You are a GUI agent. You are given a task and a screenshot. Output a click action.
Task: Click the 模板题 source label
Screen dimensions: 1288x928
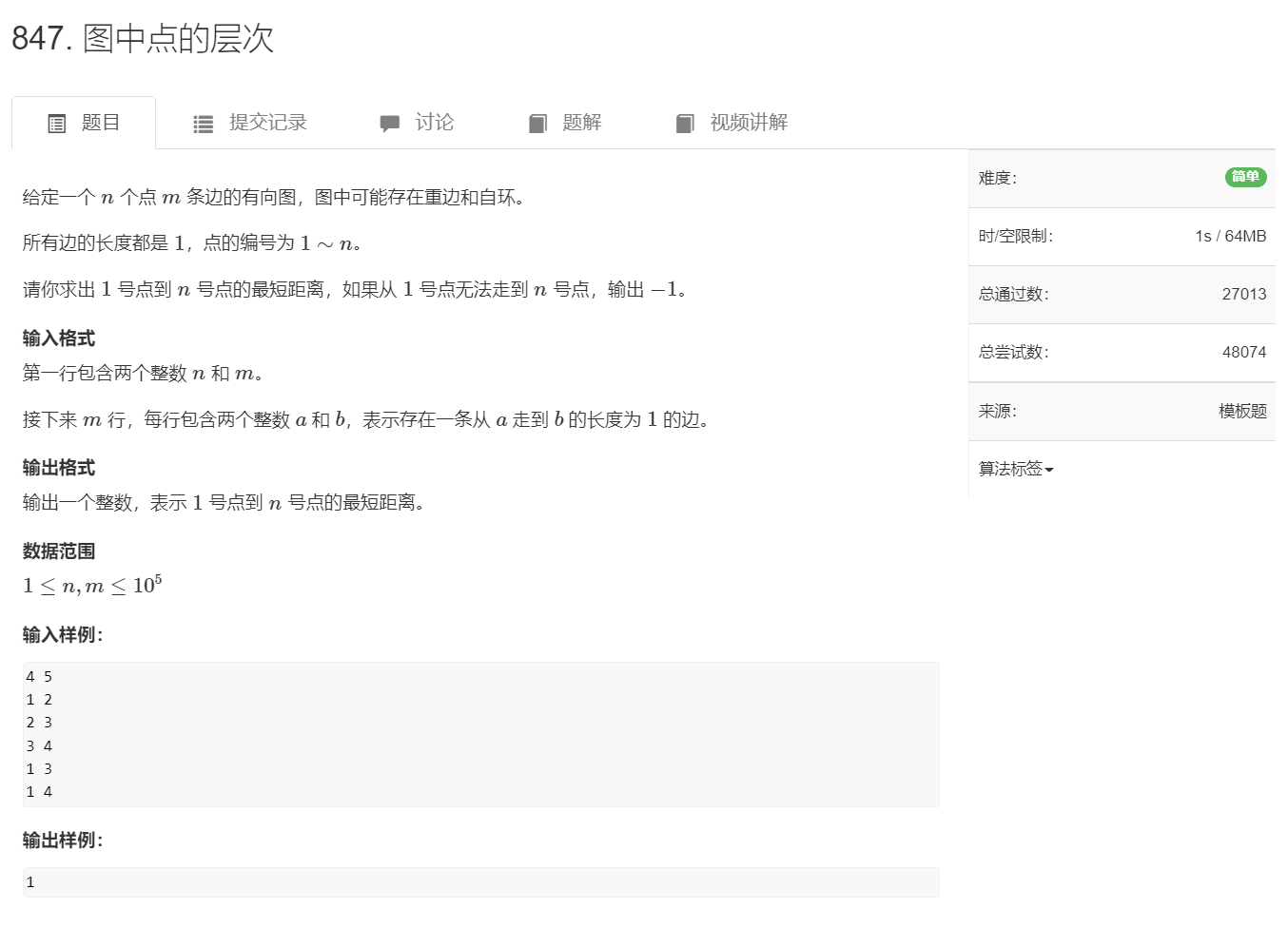click(x=1242, y=411)
